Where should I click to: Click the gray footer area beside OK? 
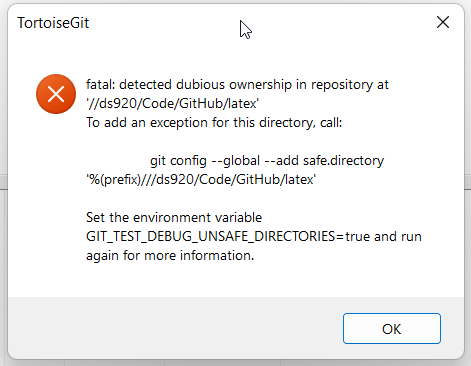[x=173, y=328]
